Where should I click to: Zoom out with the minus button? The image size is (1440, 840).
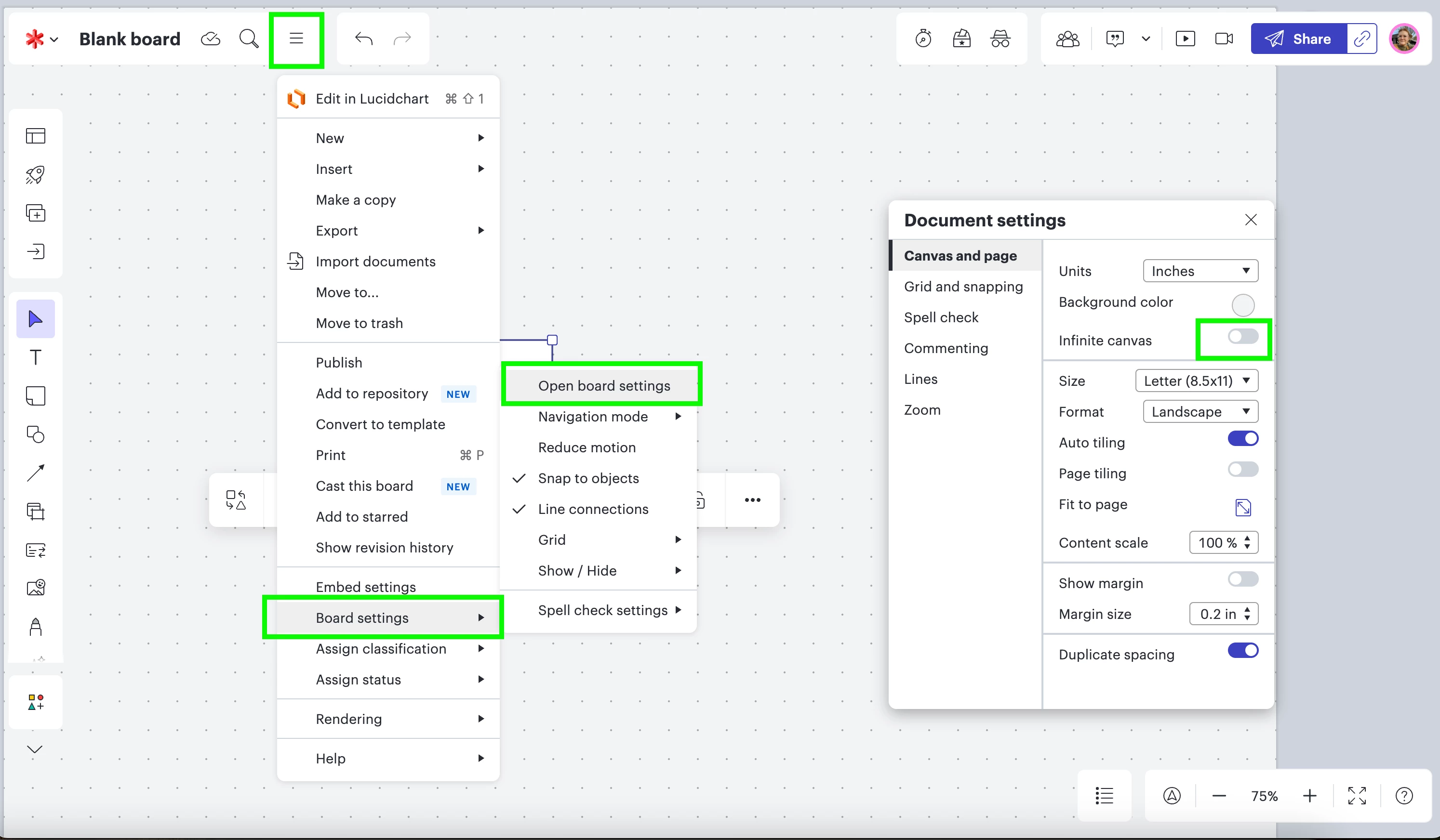(x=1219, y=796)
